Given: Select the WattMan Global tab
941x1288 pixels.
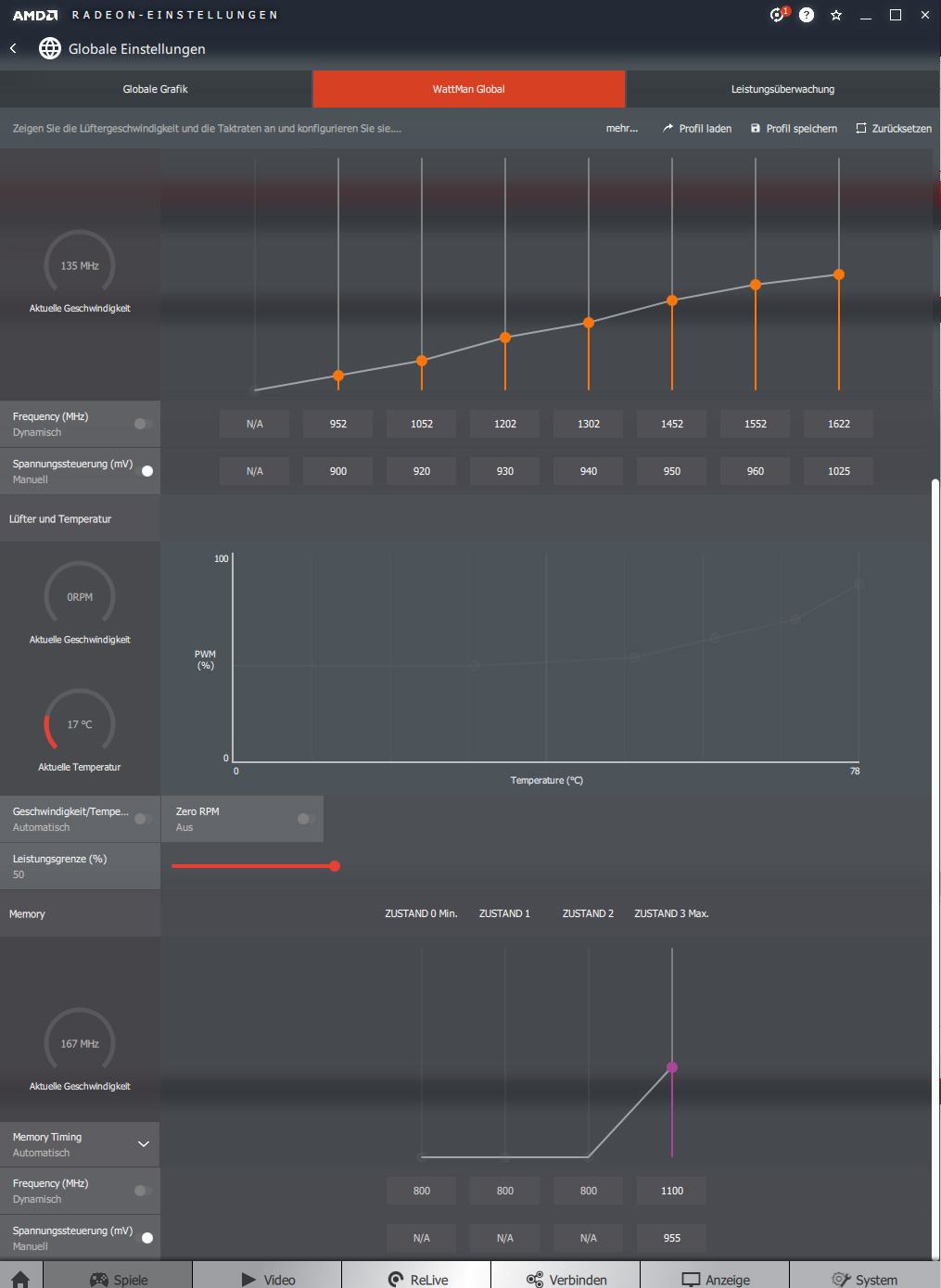Looking at the screenshot, I should [x=469, y=89].
